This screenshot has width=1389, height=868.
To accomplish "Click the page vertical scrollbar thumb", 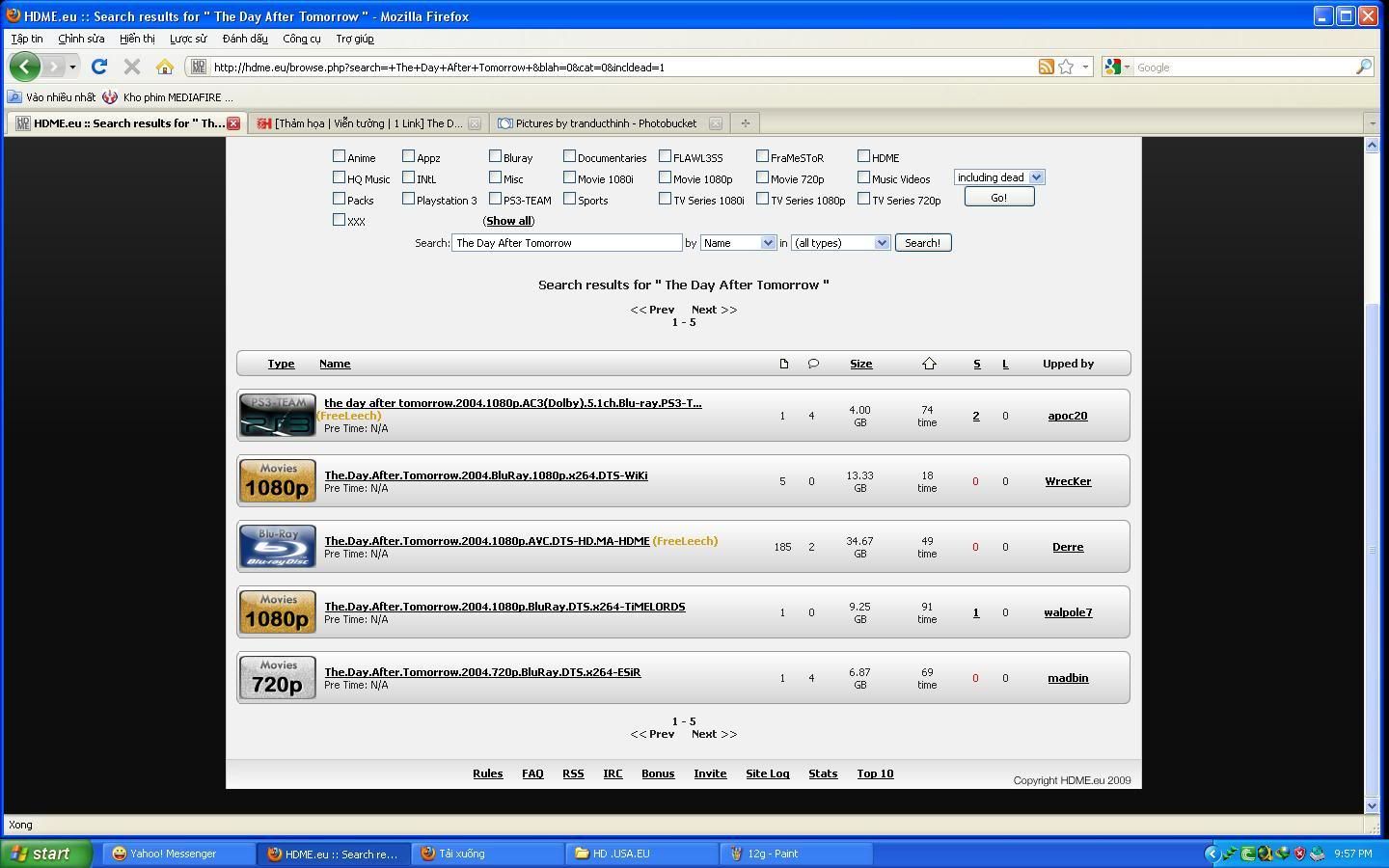I will click(x=1373, y=548).
